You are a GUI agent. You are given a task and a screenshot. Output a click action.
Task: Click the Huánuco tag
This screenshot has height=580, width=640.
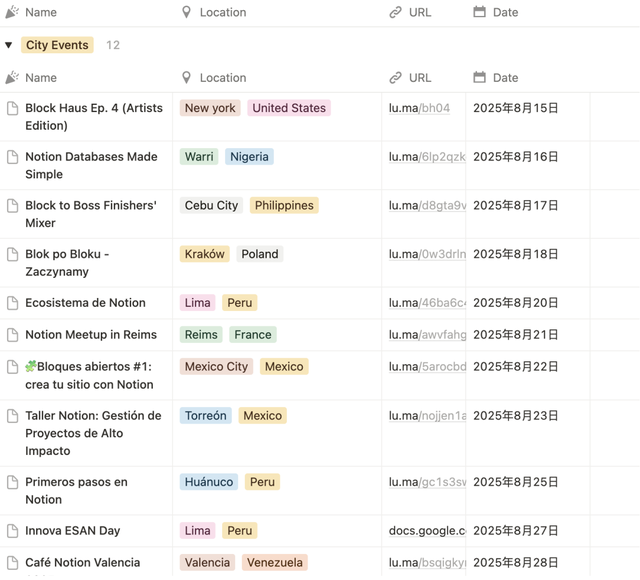209,482
